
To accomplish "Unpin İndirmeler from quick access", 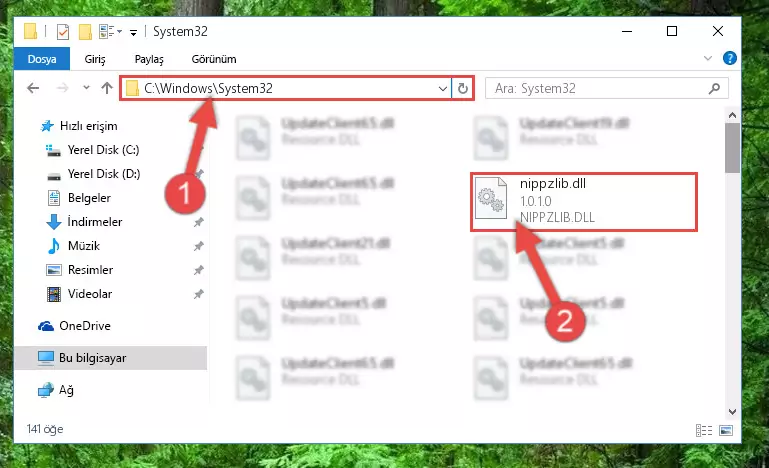I will click(x=199, y=222).
